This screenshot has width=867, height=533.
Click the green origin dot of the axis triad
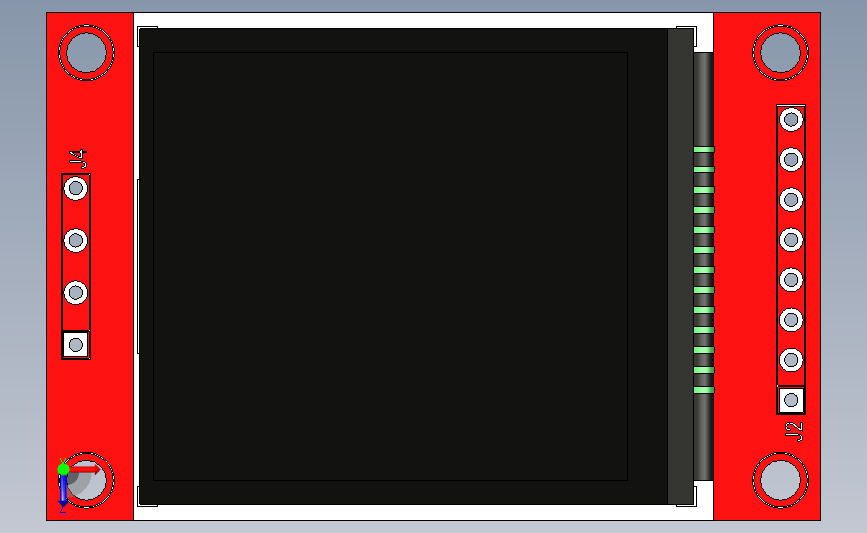64,469
